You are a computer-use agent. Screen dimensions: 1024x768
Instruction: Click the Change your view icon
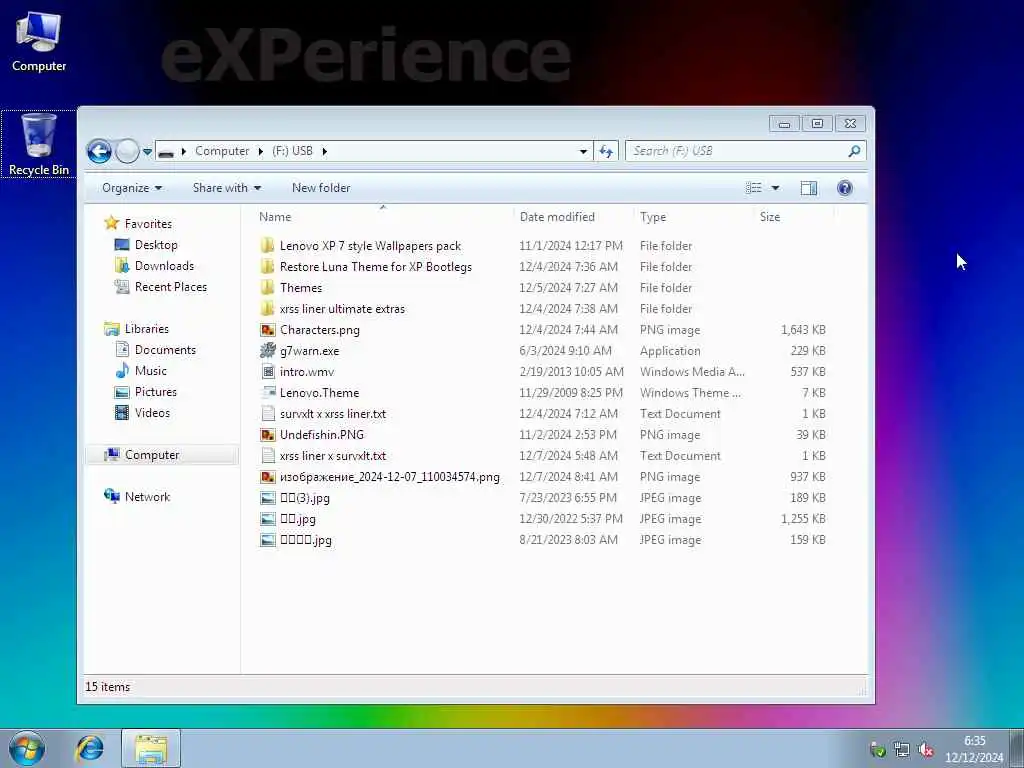754,188
